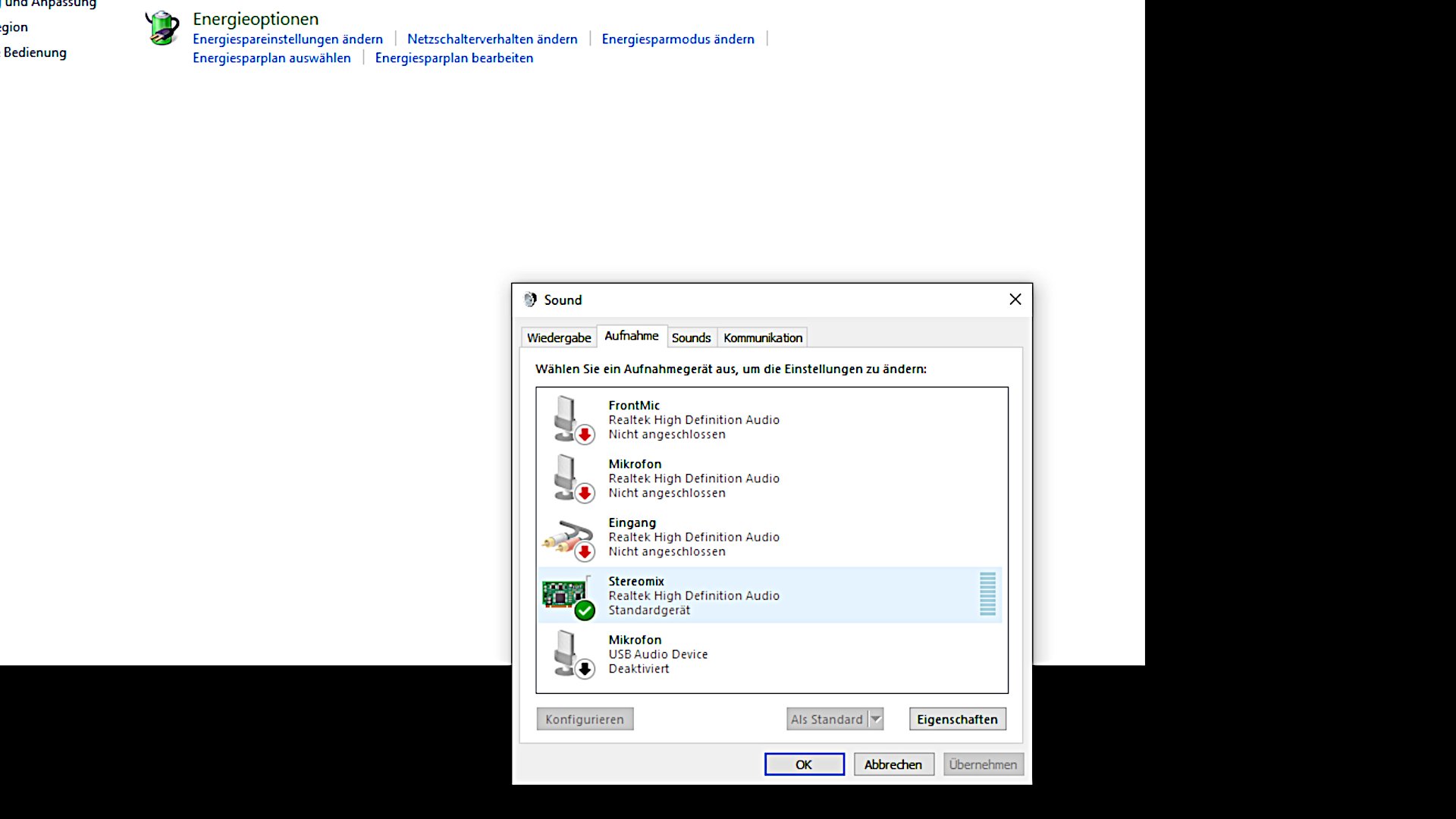This screenshot has width=1456, height=819.
Task: Open the Als Standard dropdown arrow
Action: coord(876,719)
